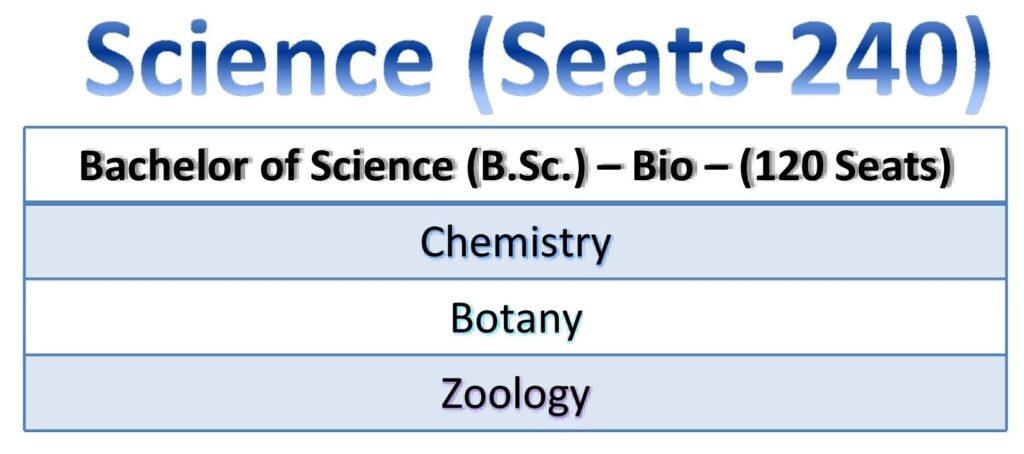Click the dash between "Bio" and "(120"

pos(711,168)
